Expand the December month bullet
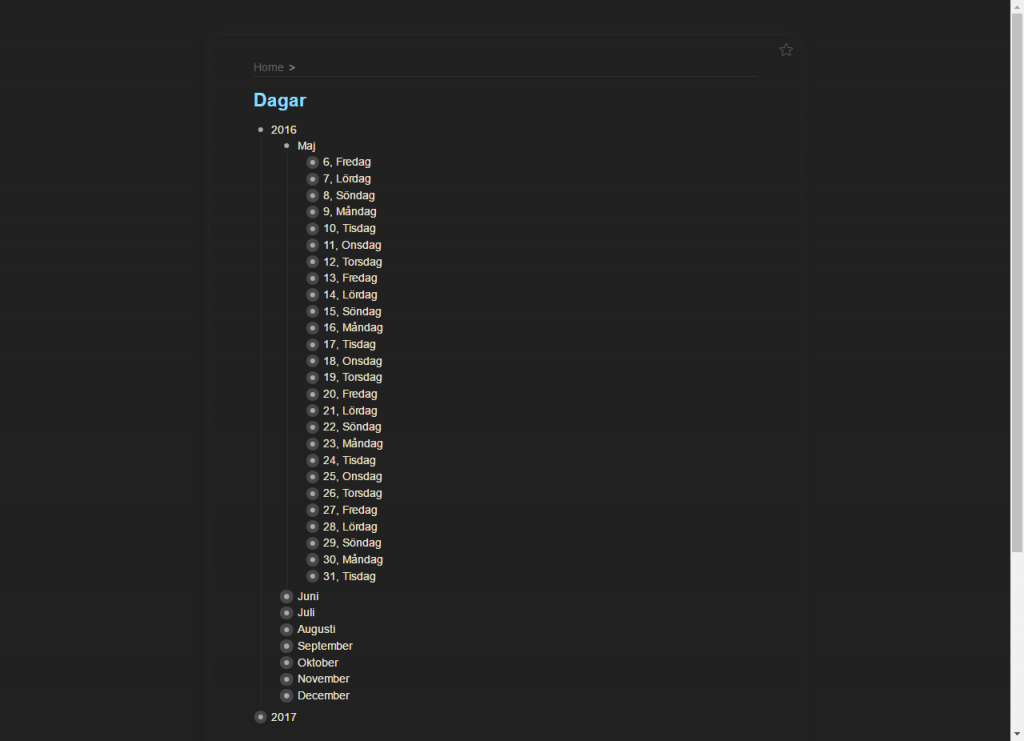The image size is (1024, 741). pyautogui.click(x=287, y=696)
